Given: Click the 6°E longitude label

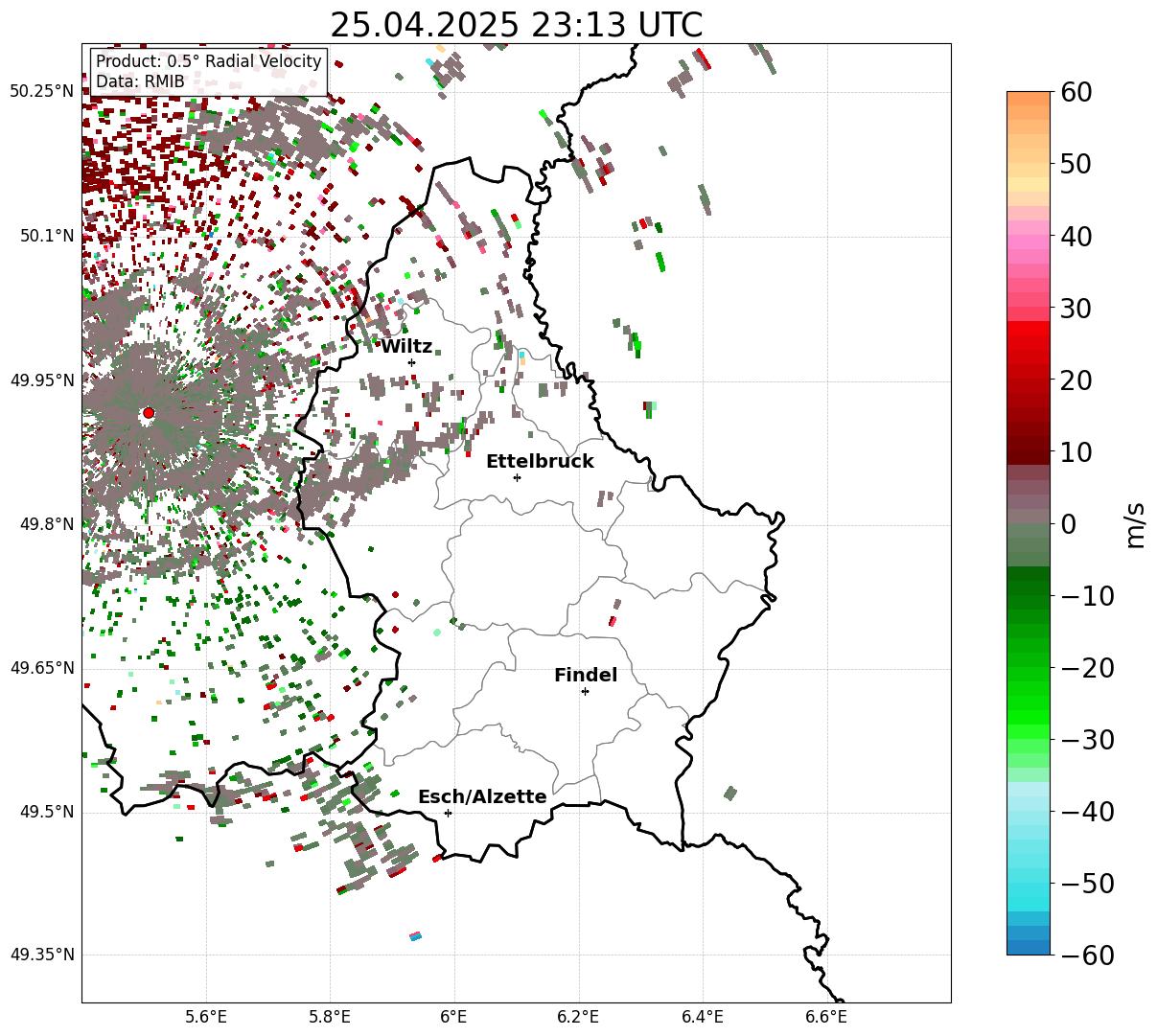Looking at the screenshot, I should [x=454, y=1017].
